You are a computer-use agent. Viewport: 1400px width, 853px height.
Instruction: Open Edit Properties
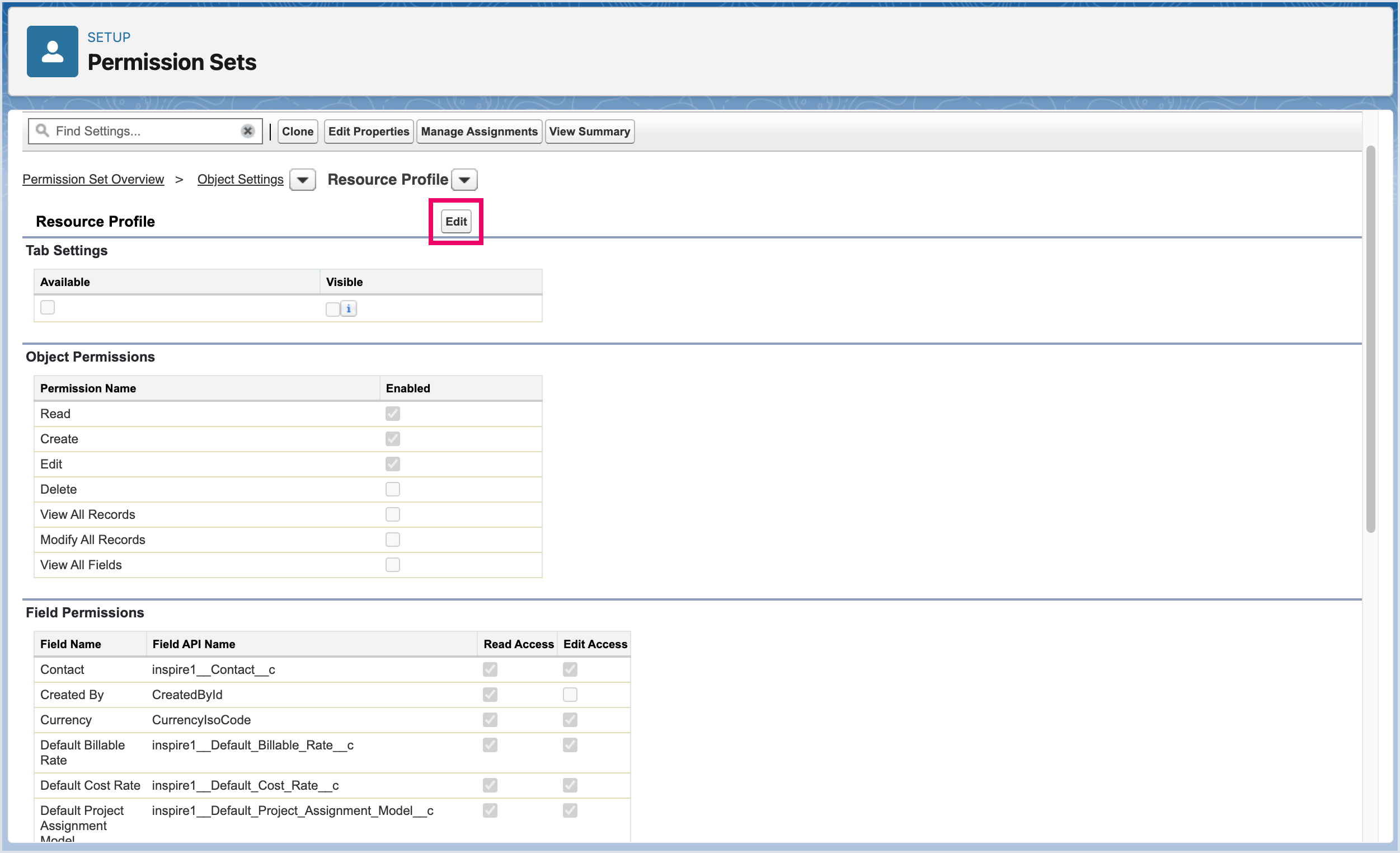point(368,132)
